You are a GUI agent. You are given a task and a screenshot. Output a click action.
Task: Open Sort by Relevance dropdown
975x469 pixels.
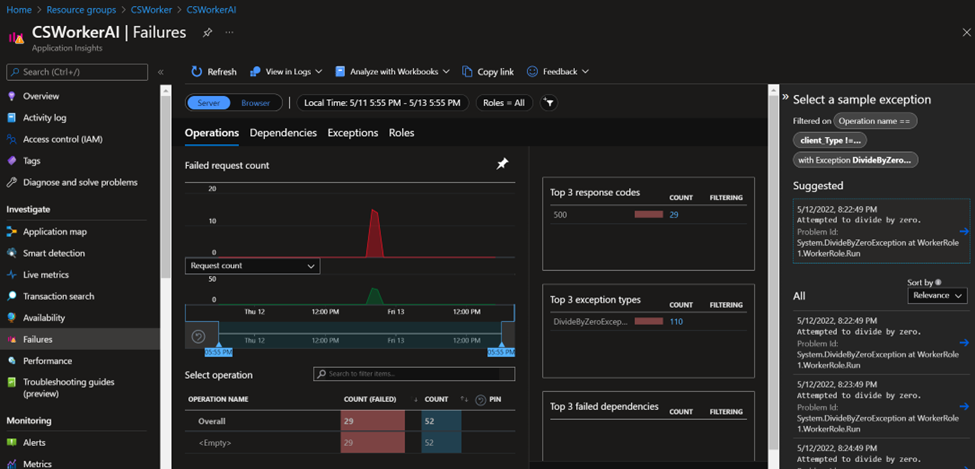click(937, 295)
